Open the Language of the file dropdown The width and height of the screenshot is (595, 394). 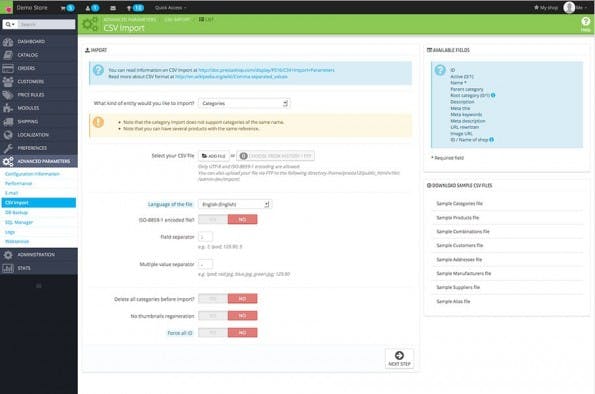[x=235, y=204]
